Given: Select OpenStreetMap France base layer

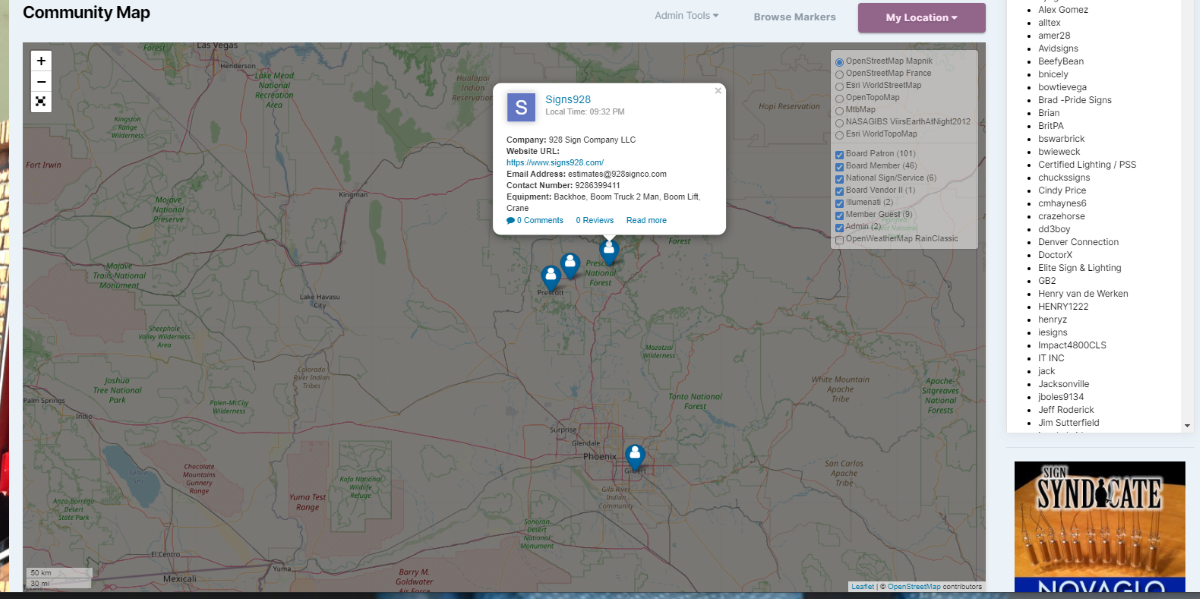Looking at the screenshot, I should point(840,74).
